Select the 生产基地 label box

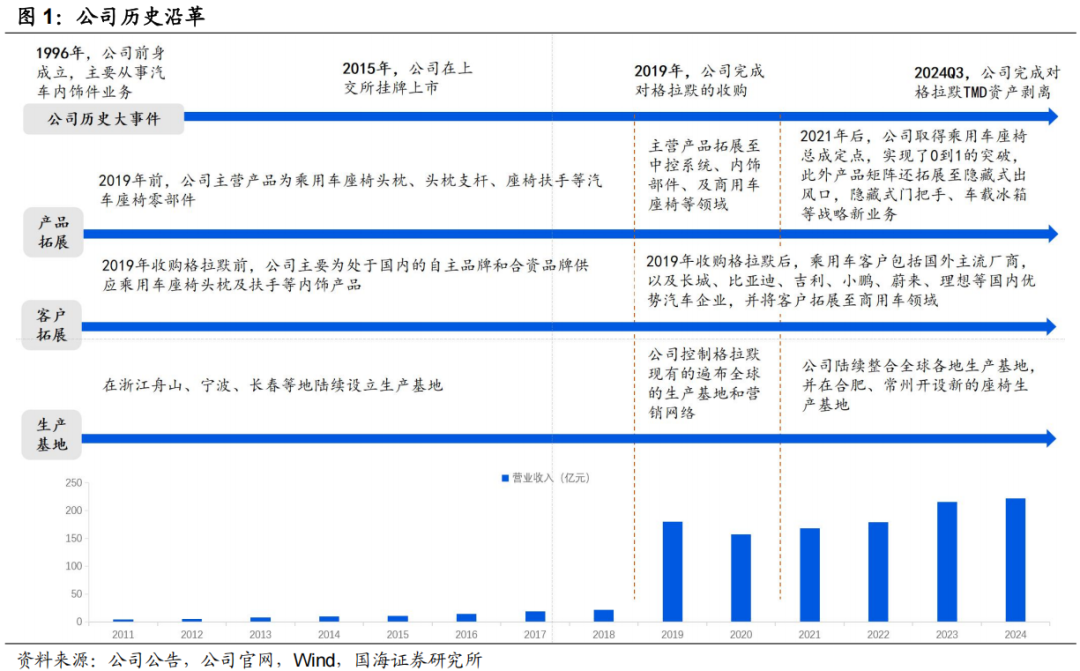pos(52,435)
